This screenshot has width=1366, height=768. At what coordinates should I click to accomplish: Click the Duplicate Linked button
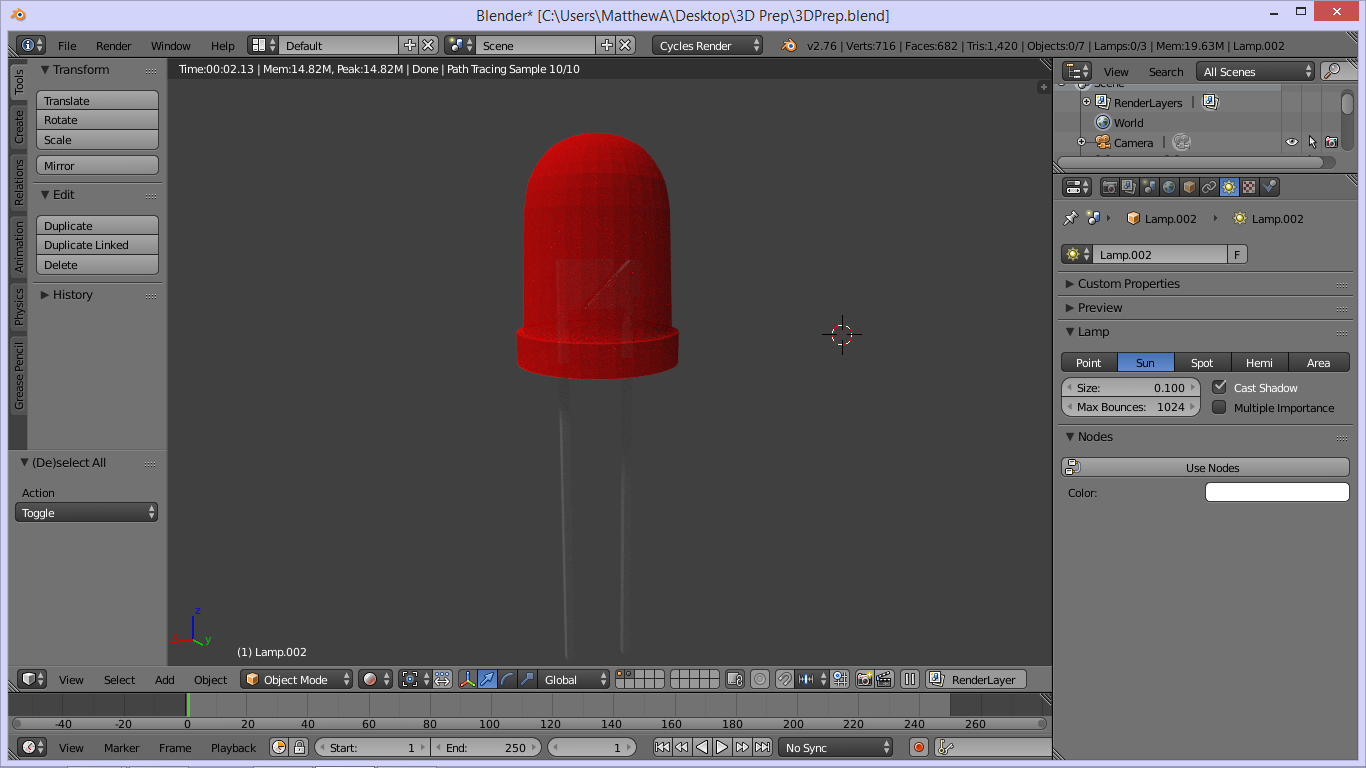pos(97,245)
